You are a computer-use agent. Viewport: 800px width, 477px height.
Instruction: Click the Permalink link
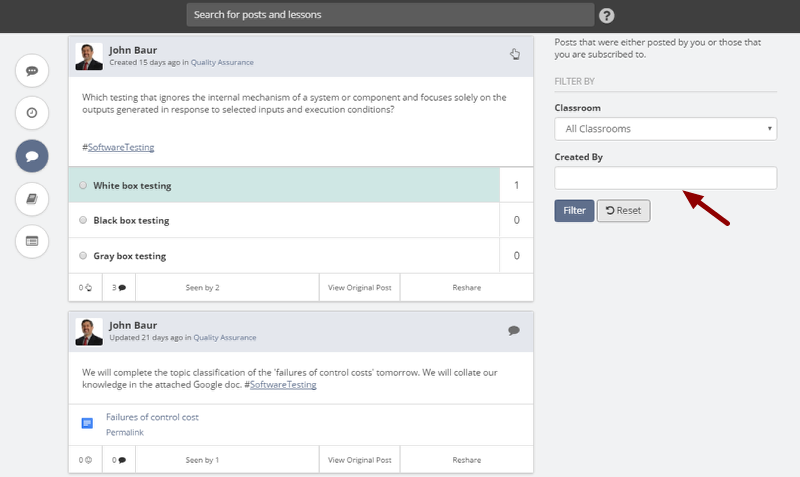point(125,432)
